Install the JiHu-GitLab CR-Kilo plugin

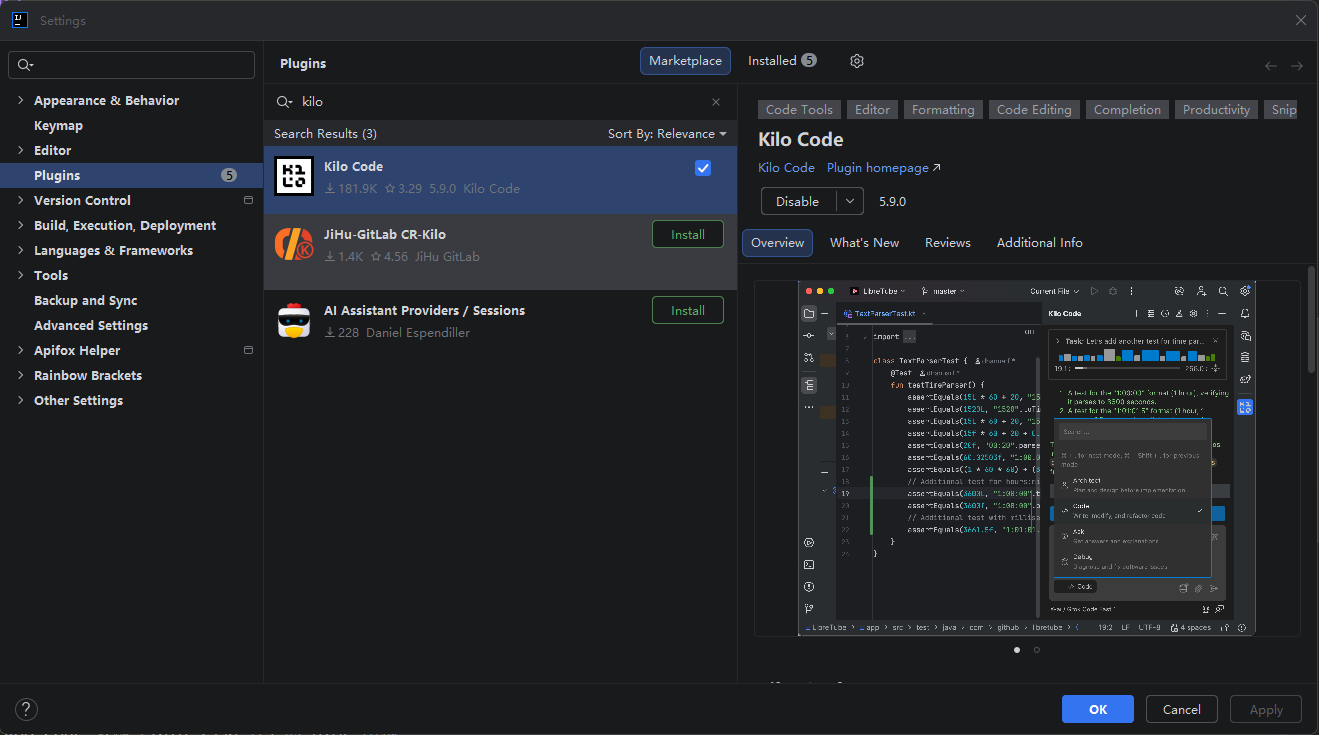[x=687, y=233]
